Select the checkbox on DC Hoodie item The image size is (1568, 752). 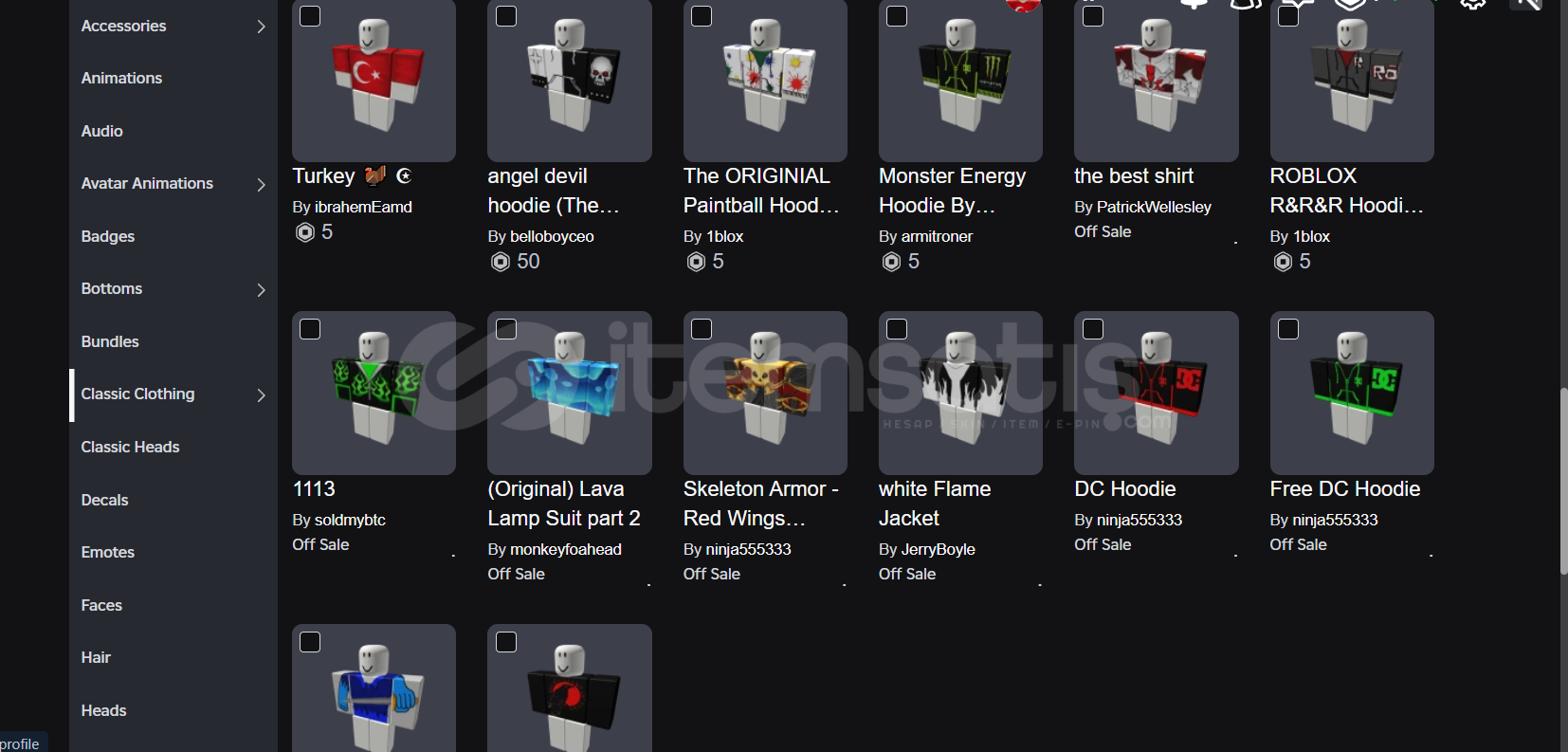pyautogui.click(x=1093, y=329)
